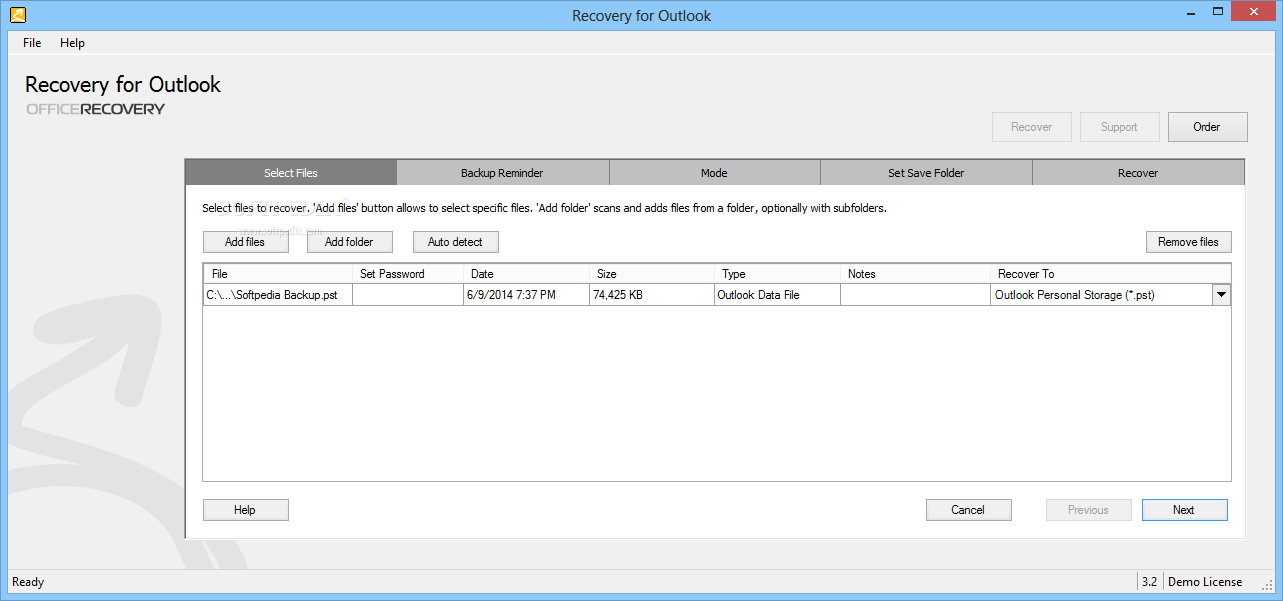Cancel the recovery wizard
This screenshot has width=1283, height=601.
pyautogui.click(x=968, y=510)
